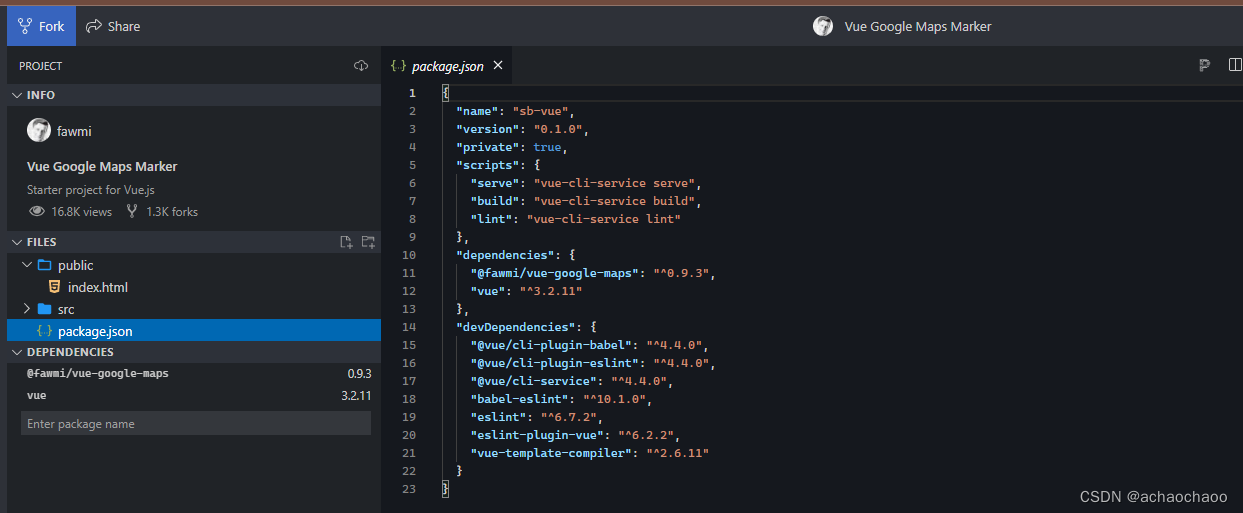Click the HTML5 icon of index.html
Screen dimensions: 1243x513
pos(54,287)
